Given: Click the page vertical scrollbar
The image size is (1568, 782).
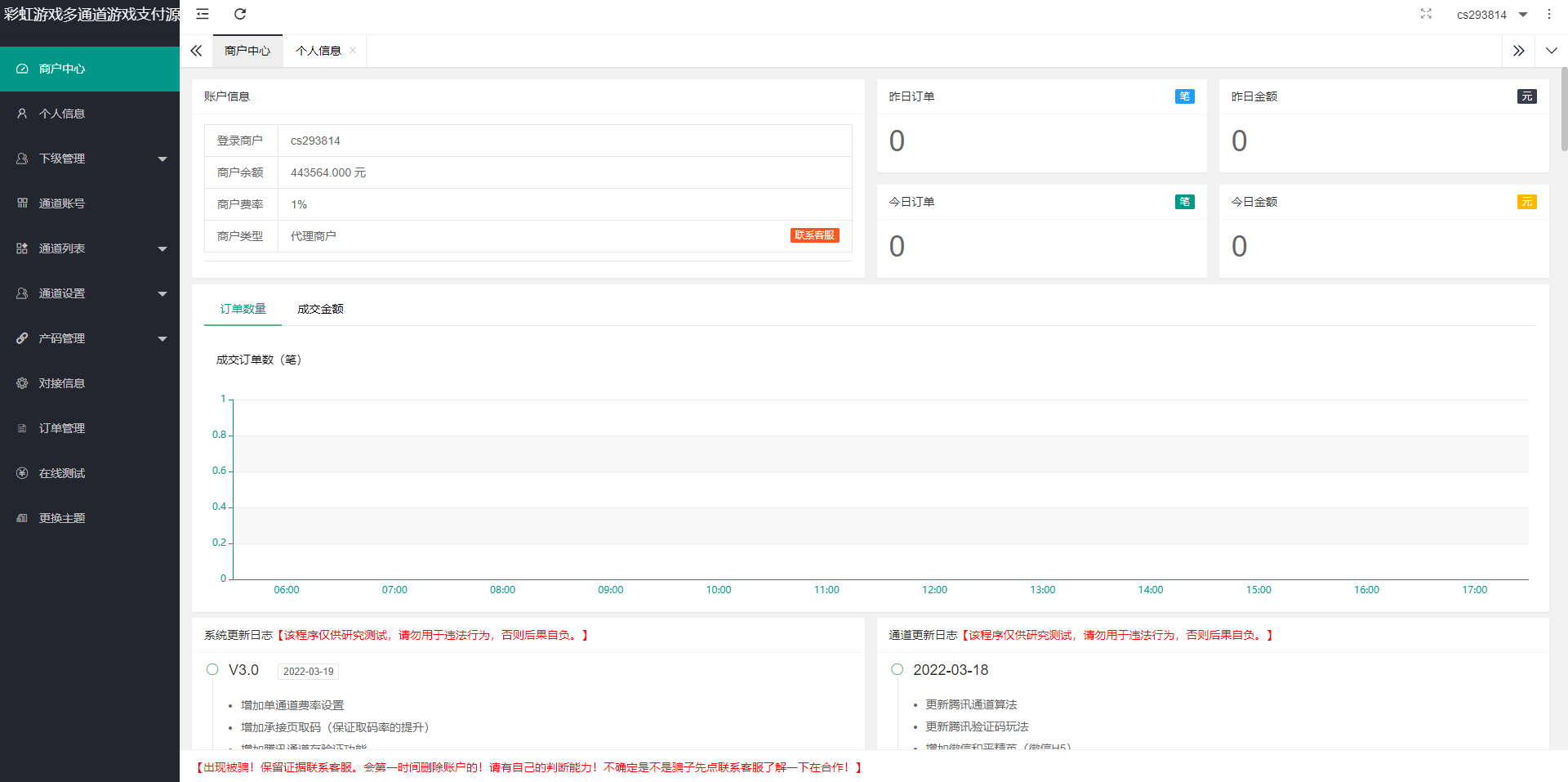Looking at the screenshot, I should [x=1564, y=110].
